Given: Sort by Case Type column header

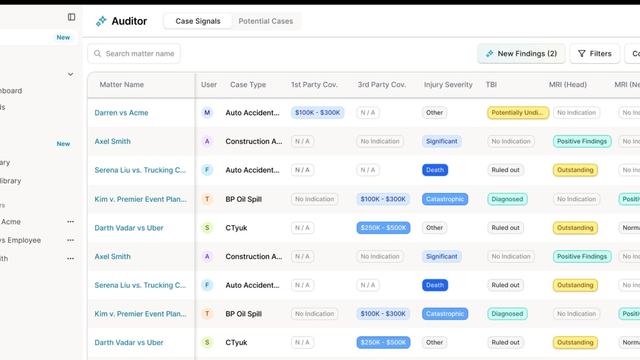Looking at the screenshot, I should [x=248, y=84].
